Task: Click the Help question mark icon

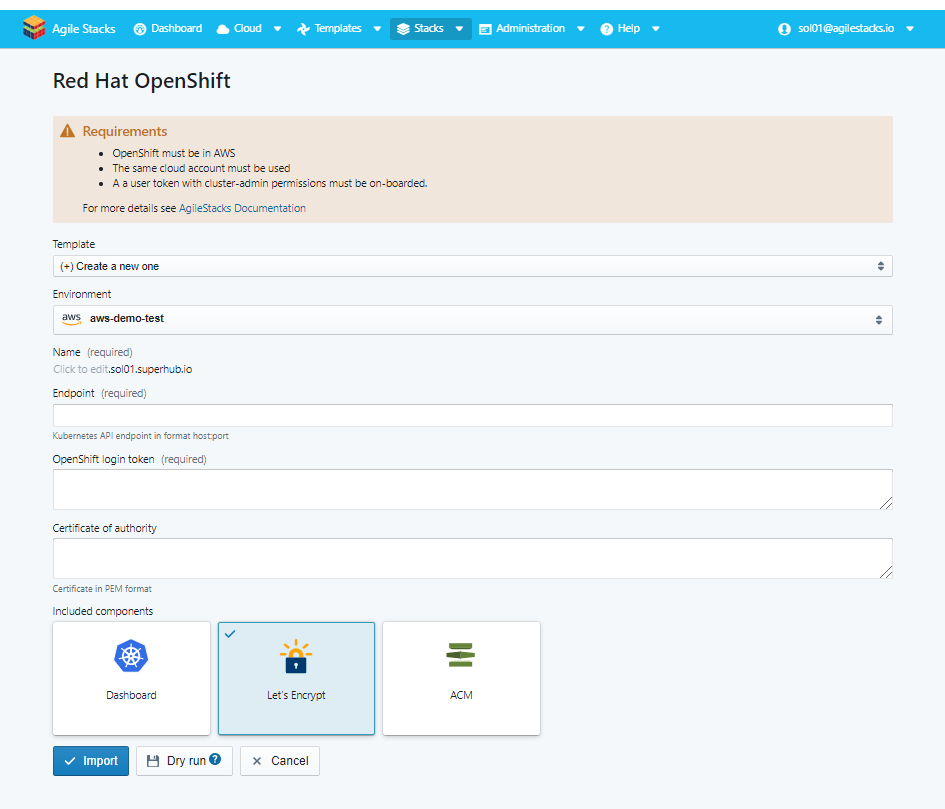Action: [x=606, y=29]
